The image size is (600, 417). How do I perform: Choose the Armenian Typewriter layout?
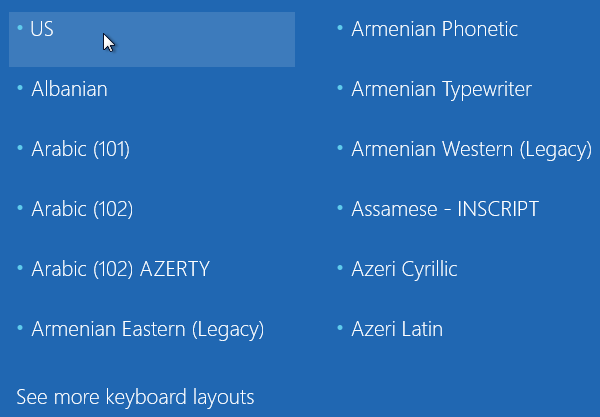(x=441, y=89)
